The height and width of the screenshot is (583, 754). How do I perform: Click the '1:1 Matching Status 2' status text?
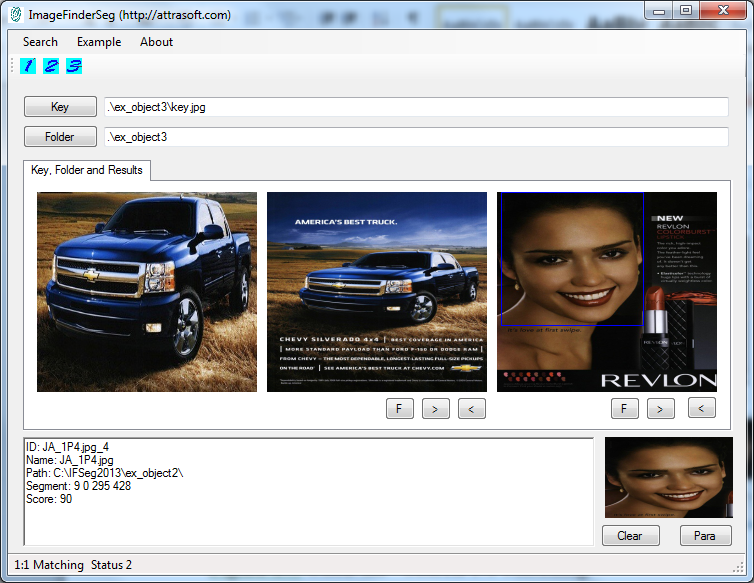[73, 565]
